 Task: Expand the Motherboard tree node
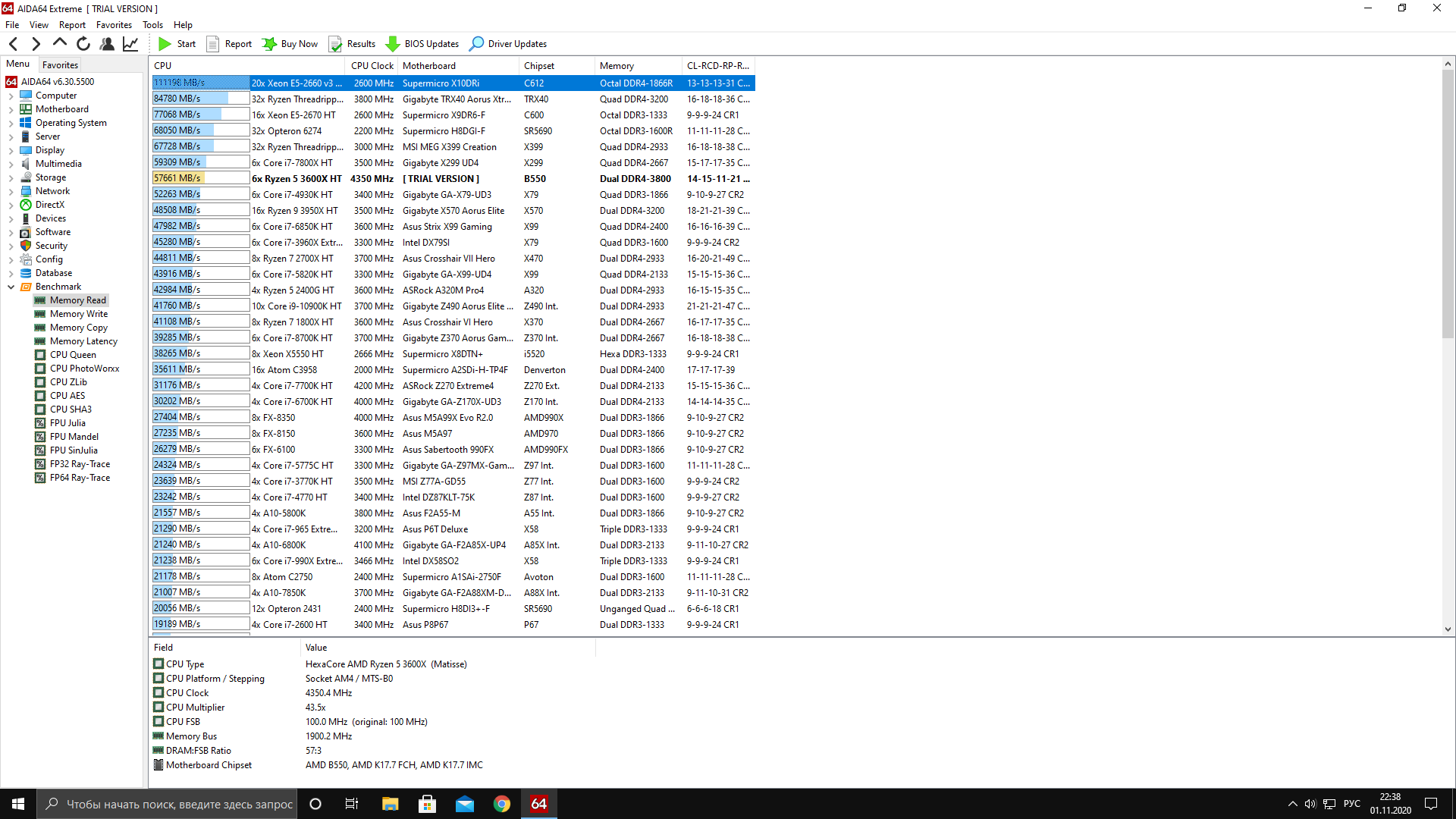coord(11,110)
